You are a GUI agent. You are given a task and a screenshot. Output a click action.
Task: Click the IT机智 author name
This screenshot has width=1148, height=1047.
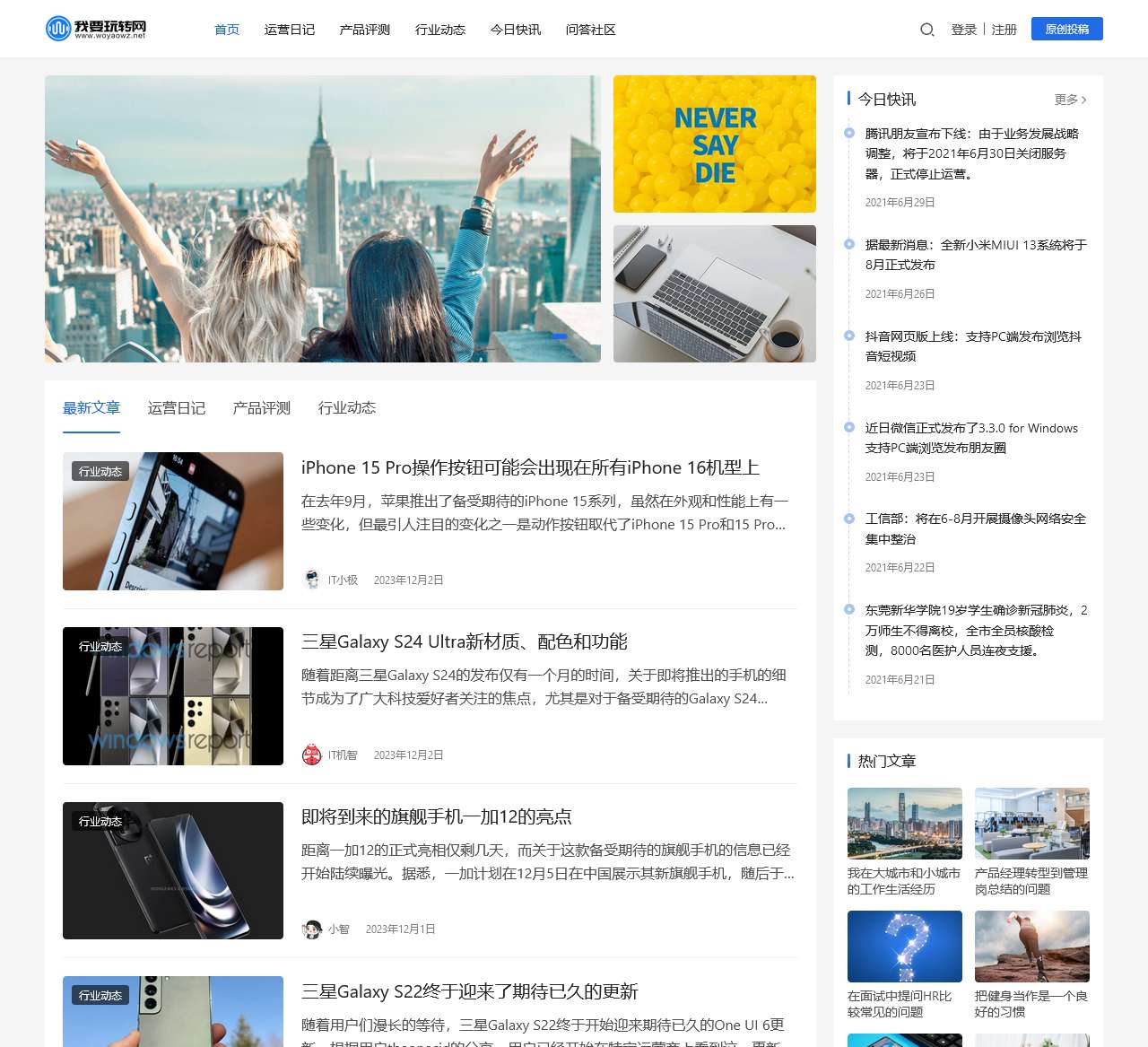(x=343, y=755)
